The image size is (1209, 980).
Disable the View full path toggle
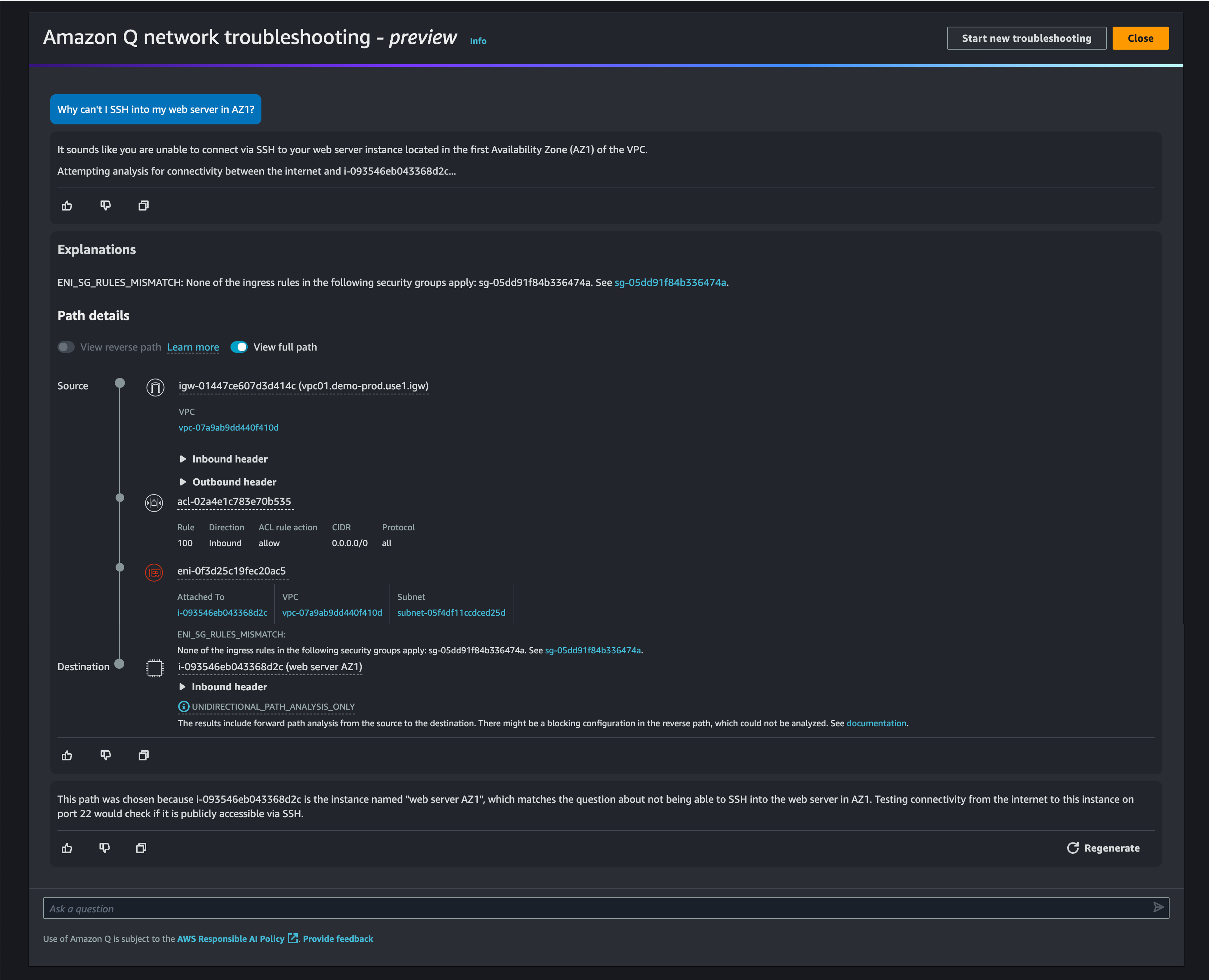click(x=239, y=347)
